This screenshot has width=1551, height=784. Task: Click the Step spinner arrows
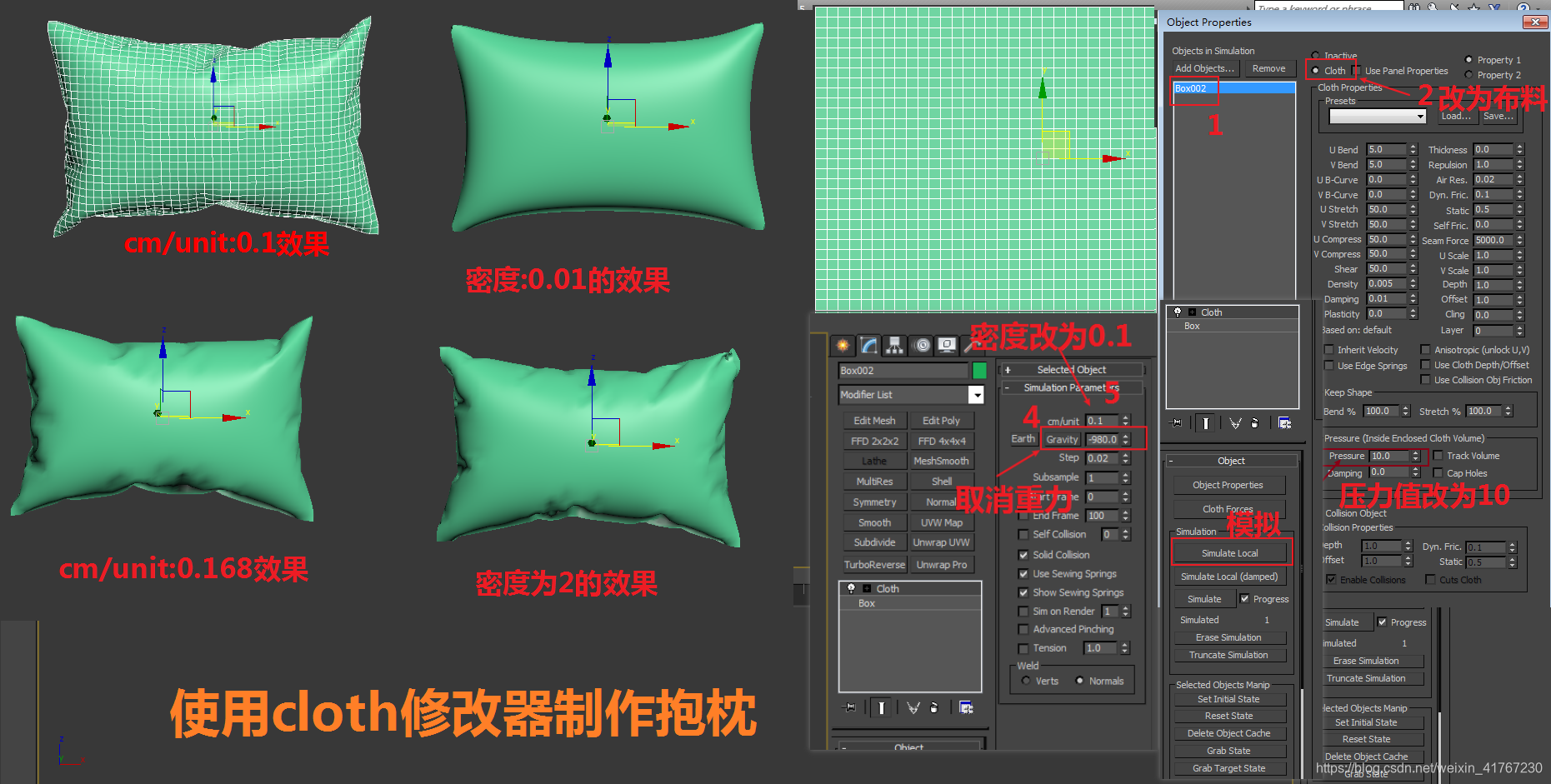pos(1126,458)
